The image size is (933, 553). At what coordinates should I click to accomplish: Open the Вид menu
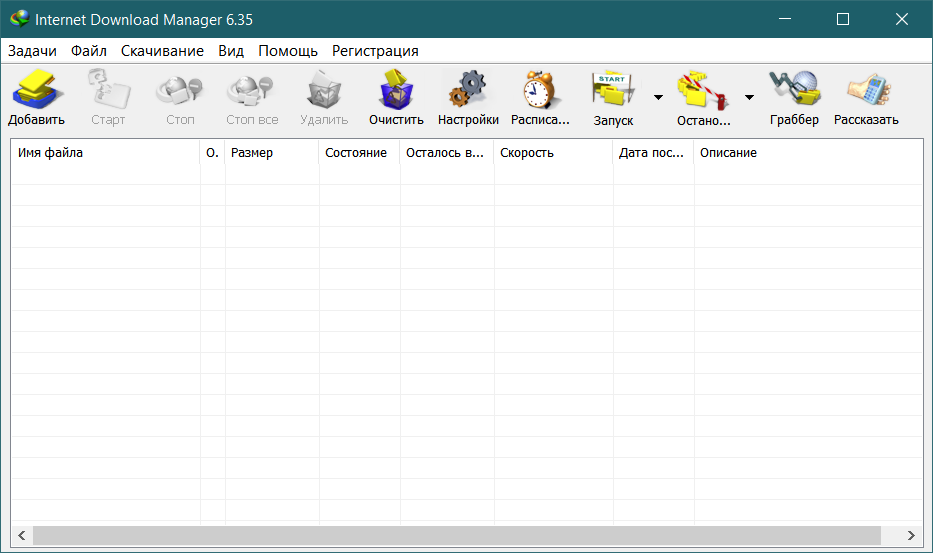231,51
